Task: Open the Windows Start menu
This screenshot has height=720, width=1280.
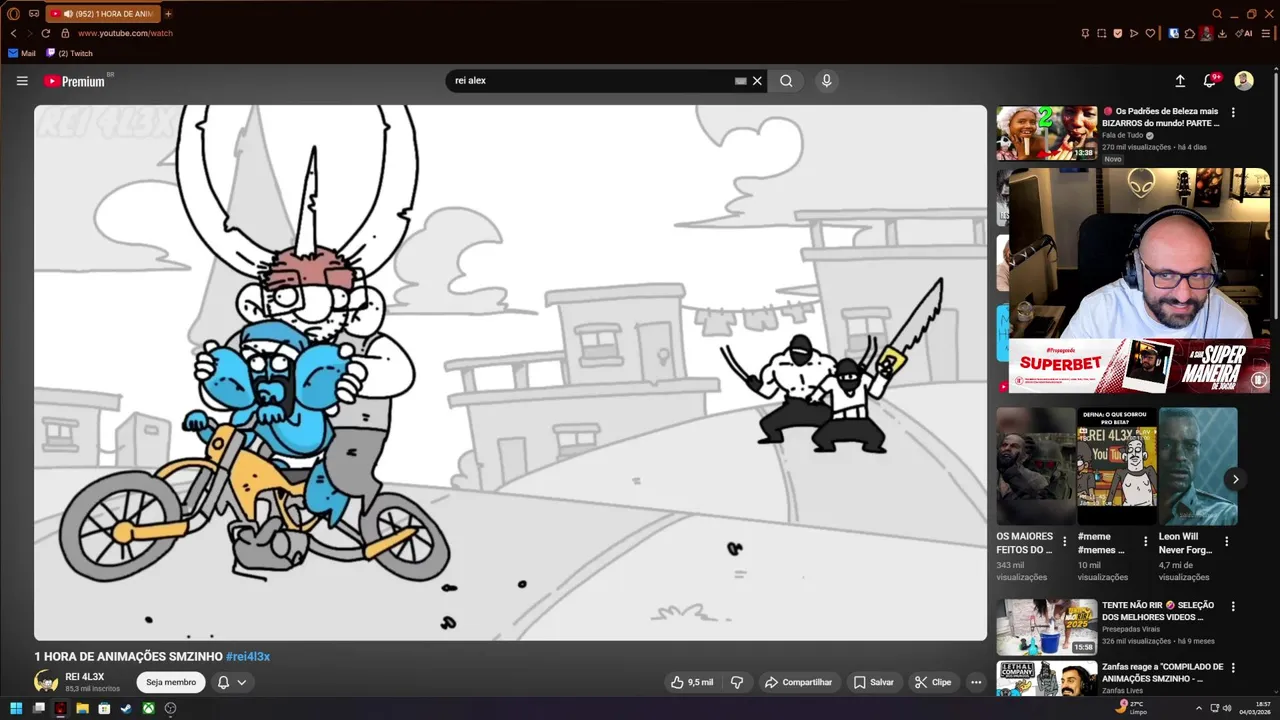Action: [16, 708]
